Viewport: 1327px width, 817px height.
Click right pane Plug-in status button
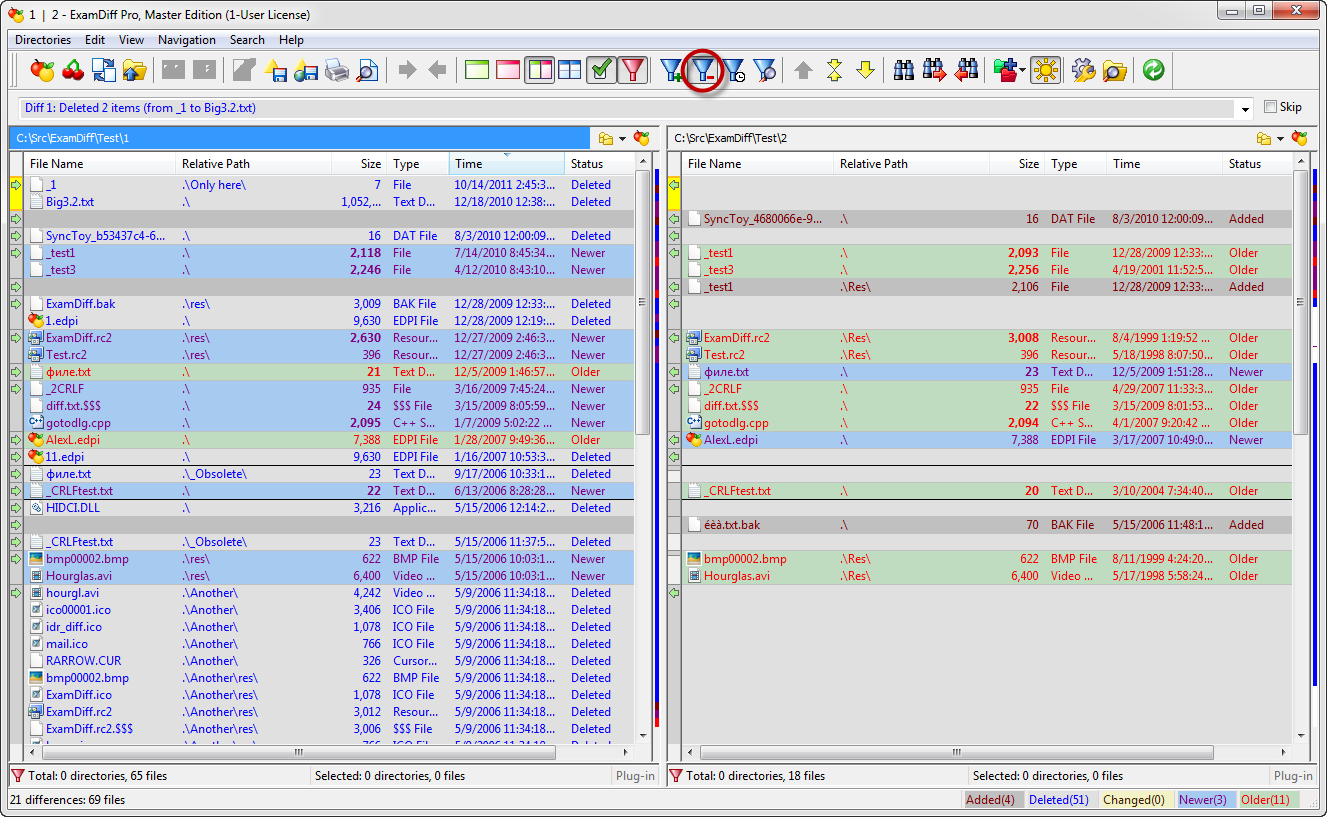tap(1293, 776)
